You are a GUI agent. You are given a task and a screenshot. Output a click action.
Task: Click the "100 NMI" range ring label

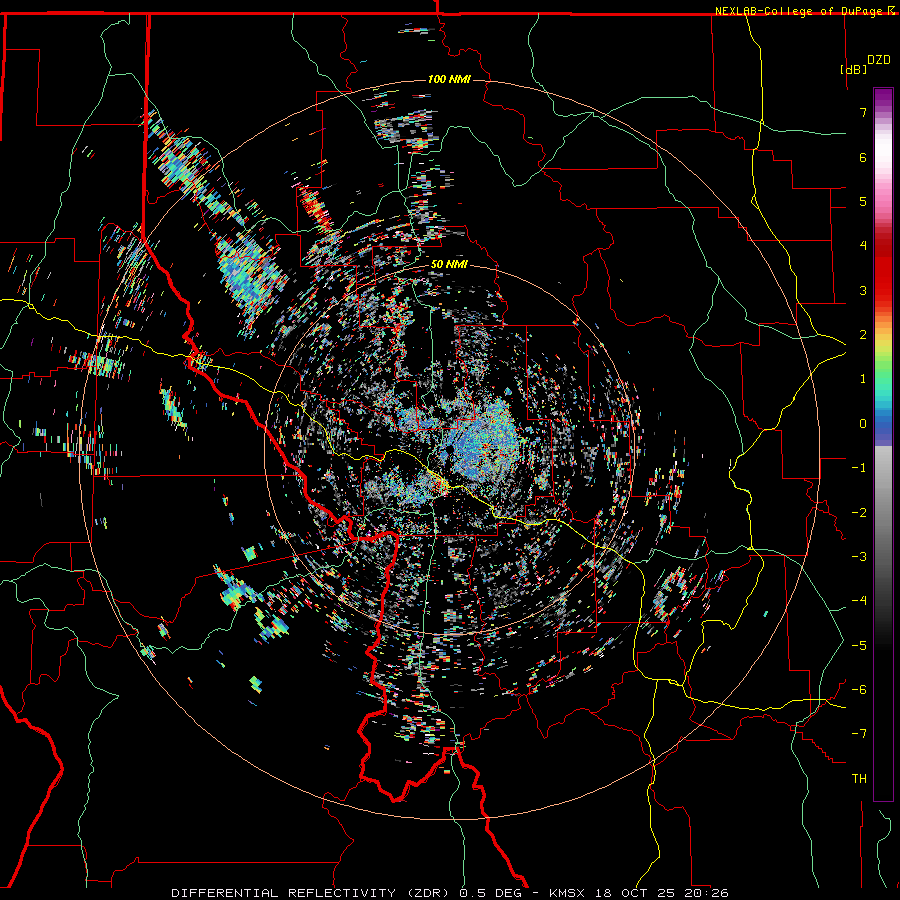coord(449,79)
